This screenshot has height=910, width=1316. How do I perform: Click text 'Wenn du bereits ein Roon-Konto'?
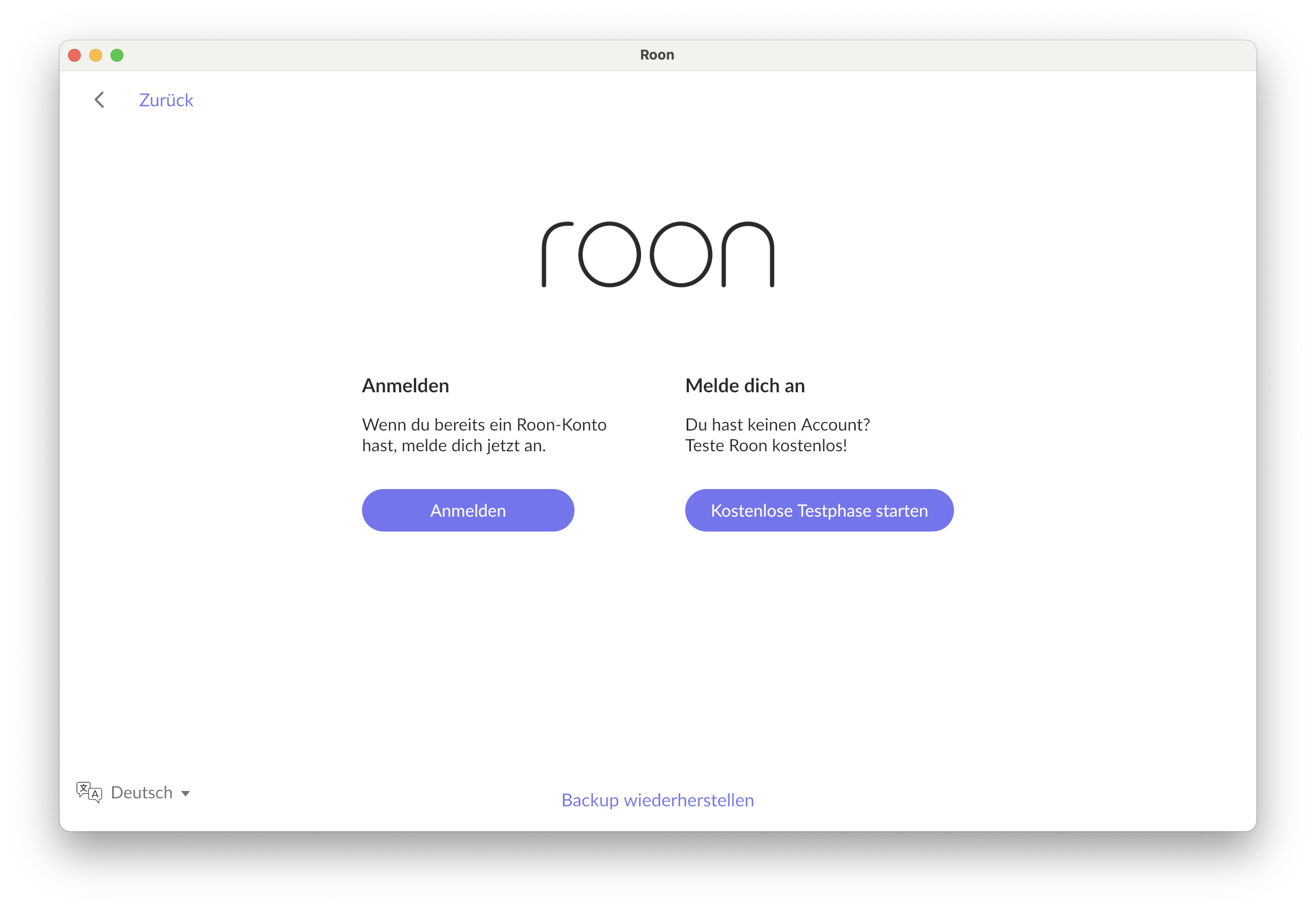coord(484,424)
